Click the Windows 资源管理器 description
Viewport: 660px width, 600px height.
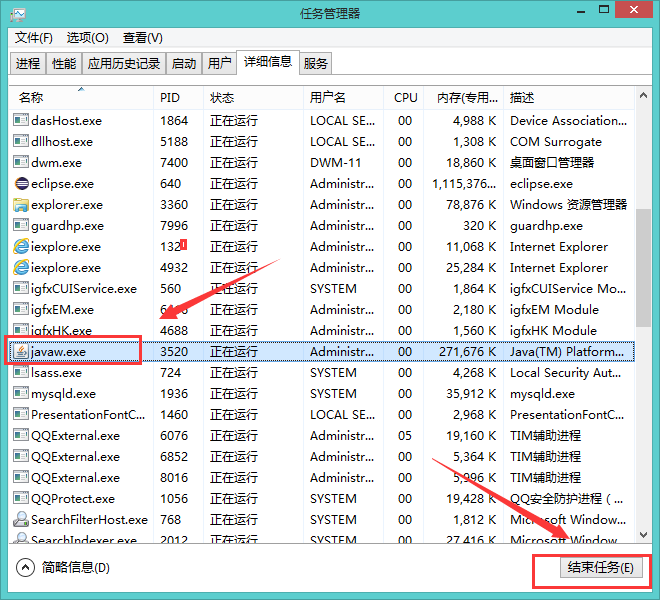[x=568, y=205]
